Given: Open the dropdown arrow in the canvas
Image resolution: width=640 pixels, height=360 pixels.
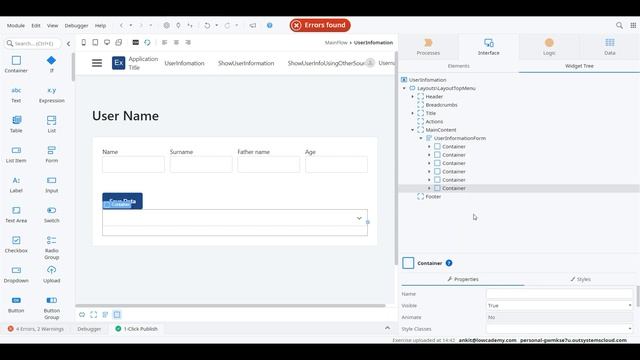Looking at the screenshot, I should [x=359, y=218].
